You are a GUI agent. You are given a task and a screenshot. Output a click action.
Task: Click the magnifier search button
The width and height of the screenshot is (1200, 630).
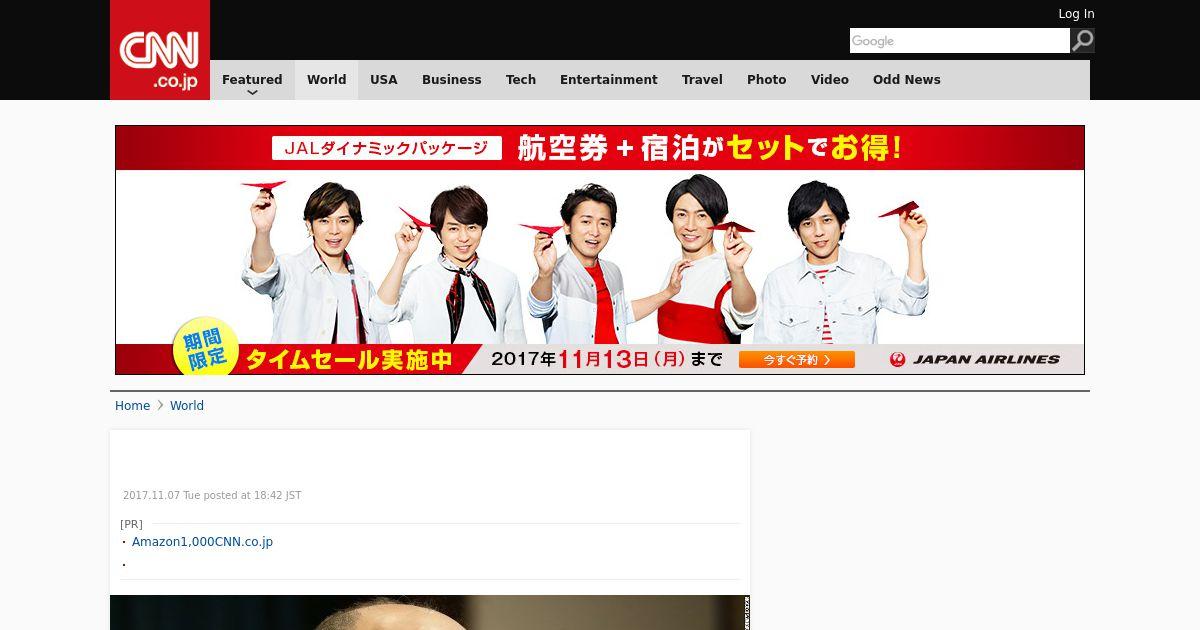[x=1082, y=40]
